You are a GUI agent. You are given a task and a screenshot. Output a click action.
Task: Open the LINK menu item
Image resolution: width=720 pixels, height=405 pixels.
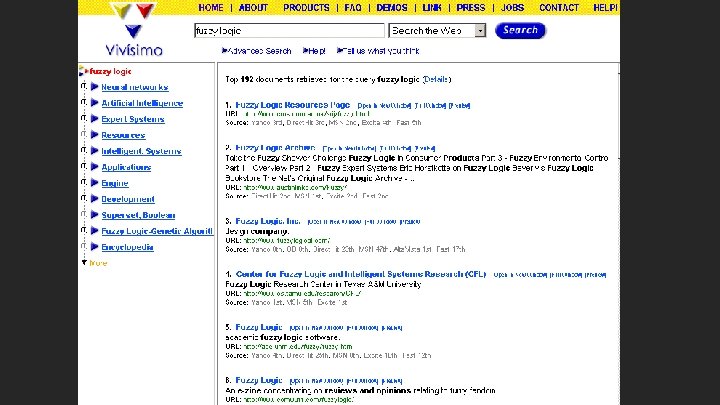click(x=432, y=8)
